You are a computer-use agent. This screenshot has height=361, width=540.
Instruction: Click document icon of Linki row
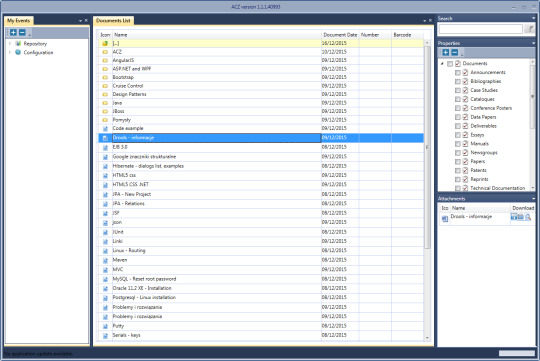point(105,241)
